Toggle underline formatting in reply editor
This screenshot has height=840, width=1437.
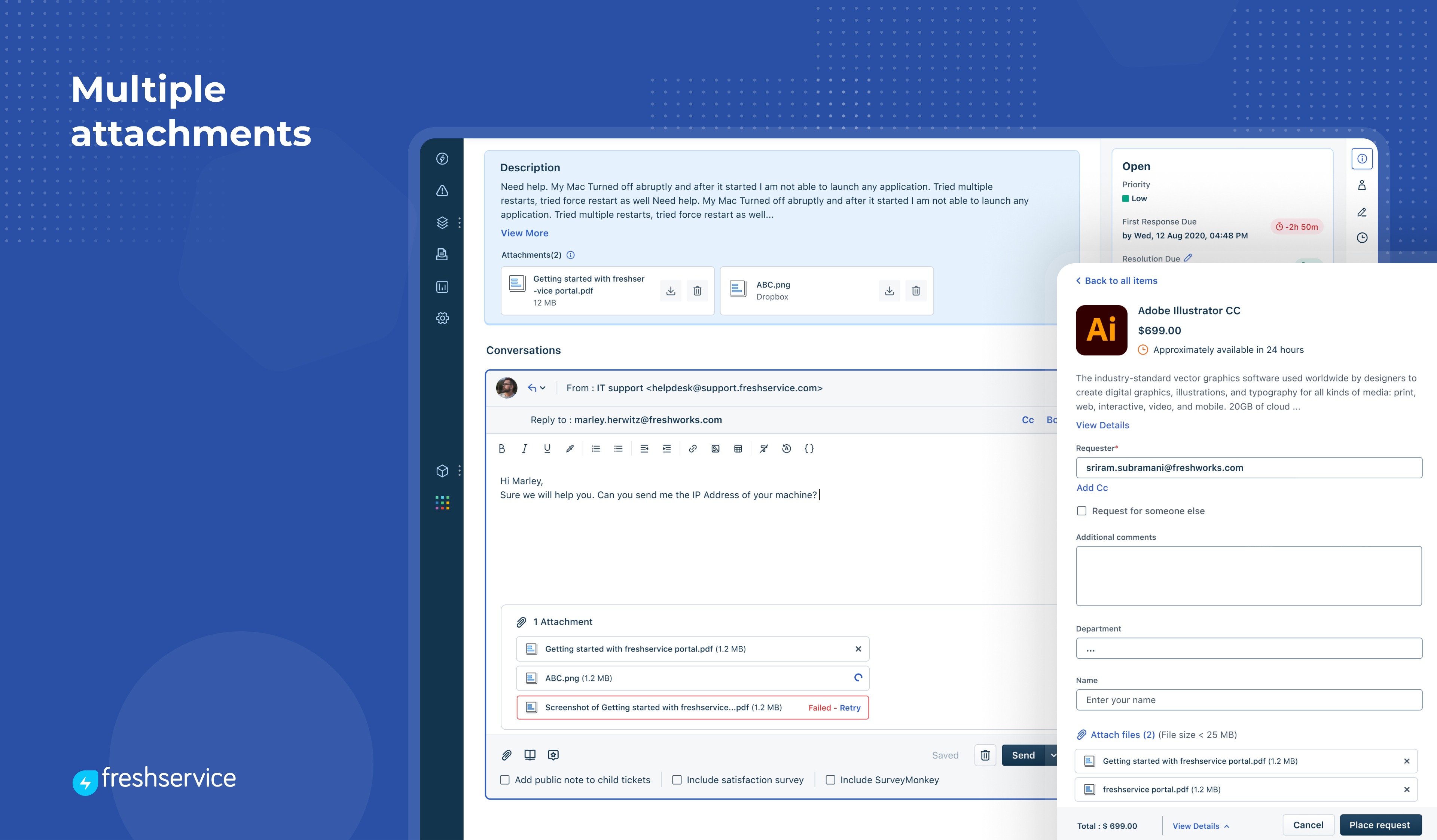[547, 448]
